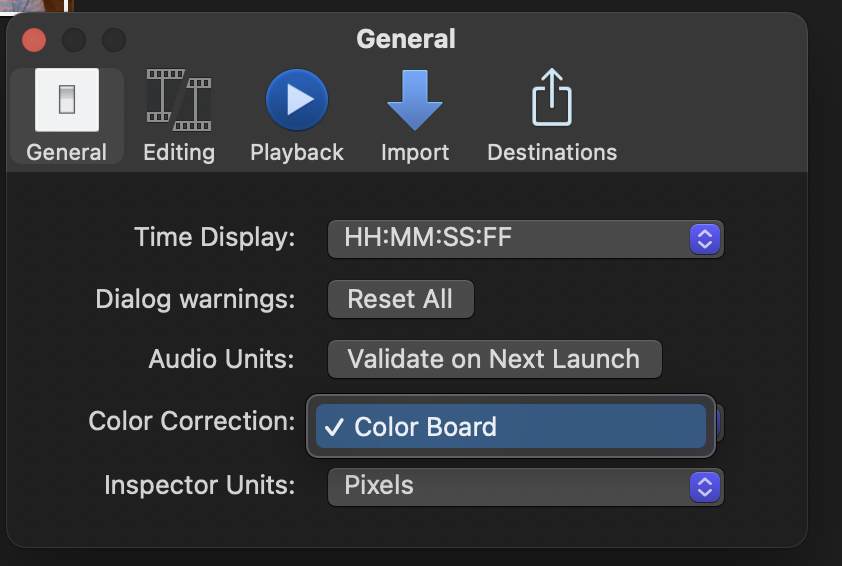Open the Import tab label
The height and width of the screenshot is (566, 842).
pyautogui.click(x=415, y=153)
